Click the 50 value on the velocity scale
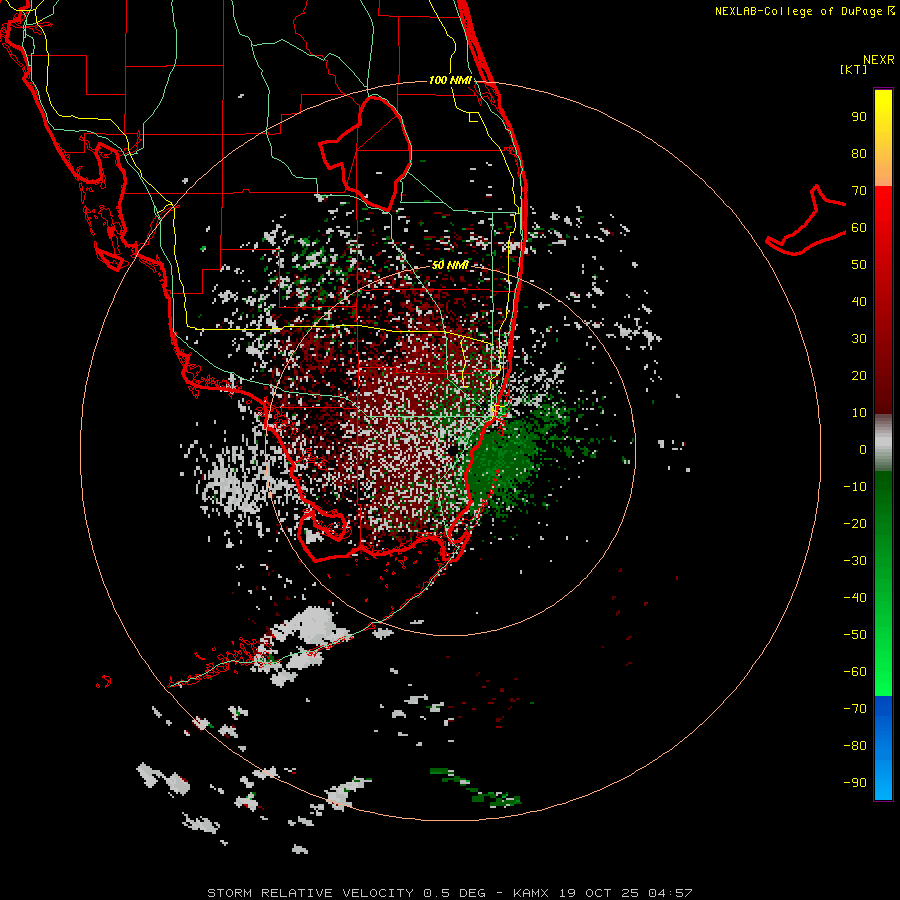The image size is (900, 900). point(859,265)
